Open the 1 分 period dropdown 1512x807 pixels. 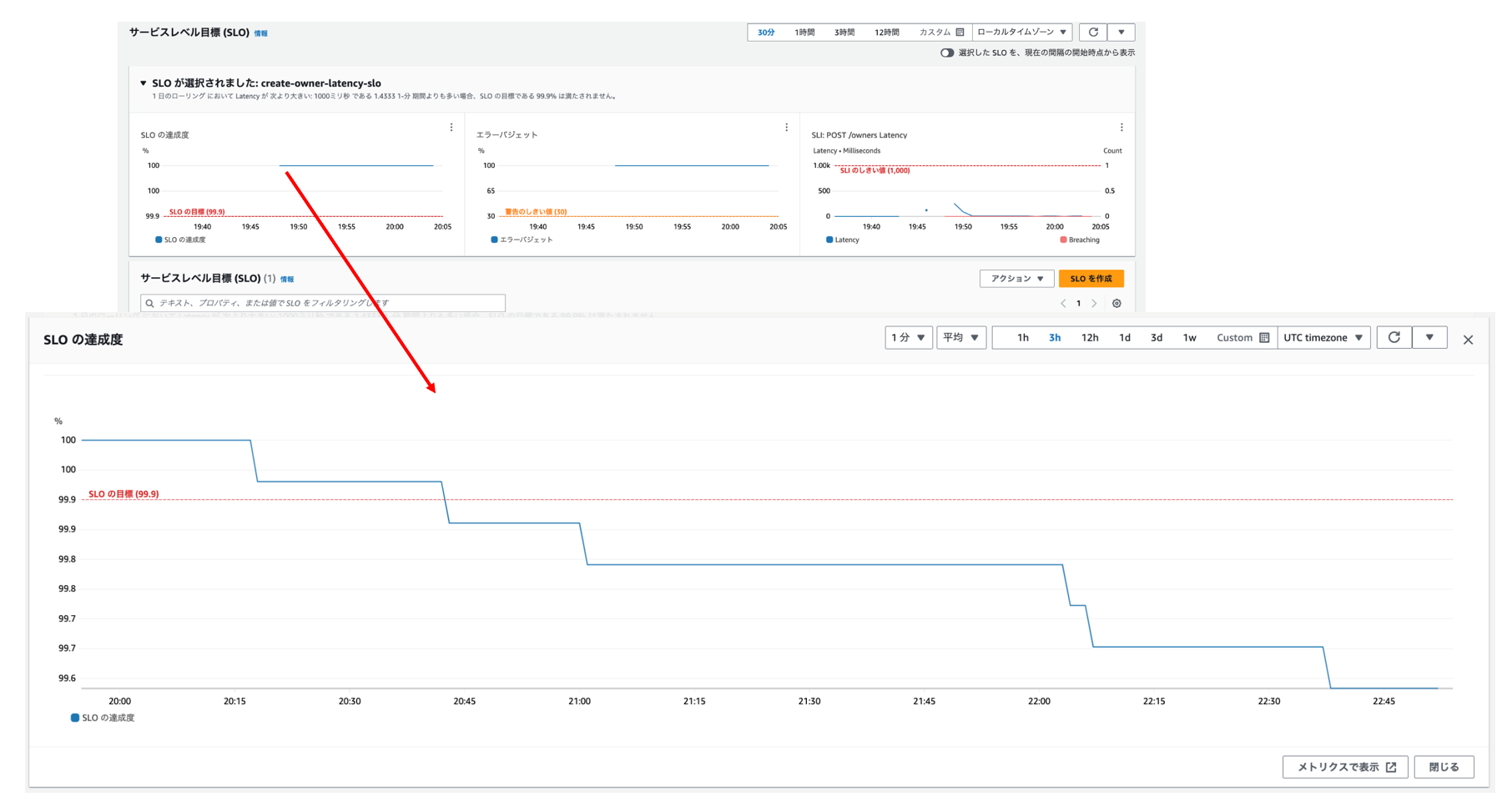click(x=908, y=337)
